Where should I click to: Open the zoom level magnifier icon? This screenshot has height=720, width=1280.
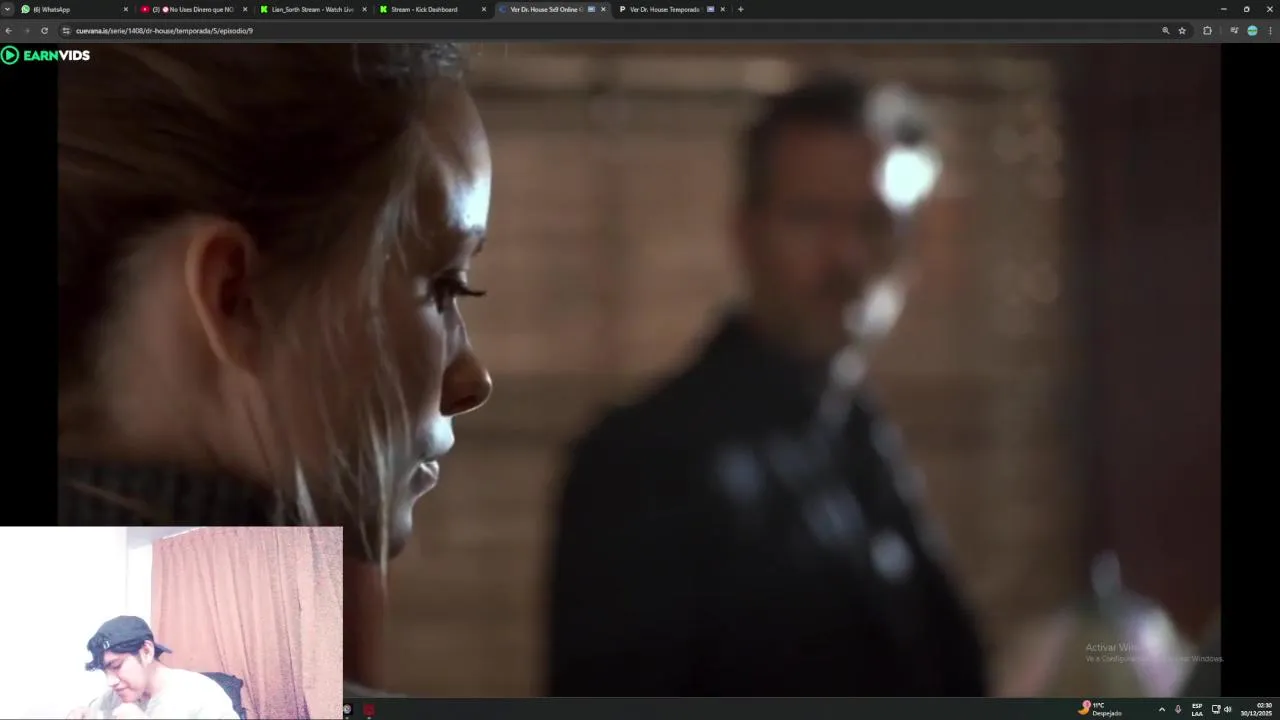coord(1165,31)
